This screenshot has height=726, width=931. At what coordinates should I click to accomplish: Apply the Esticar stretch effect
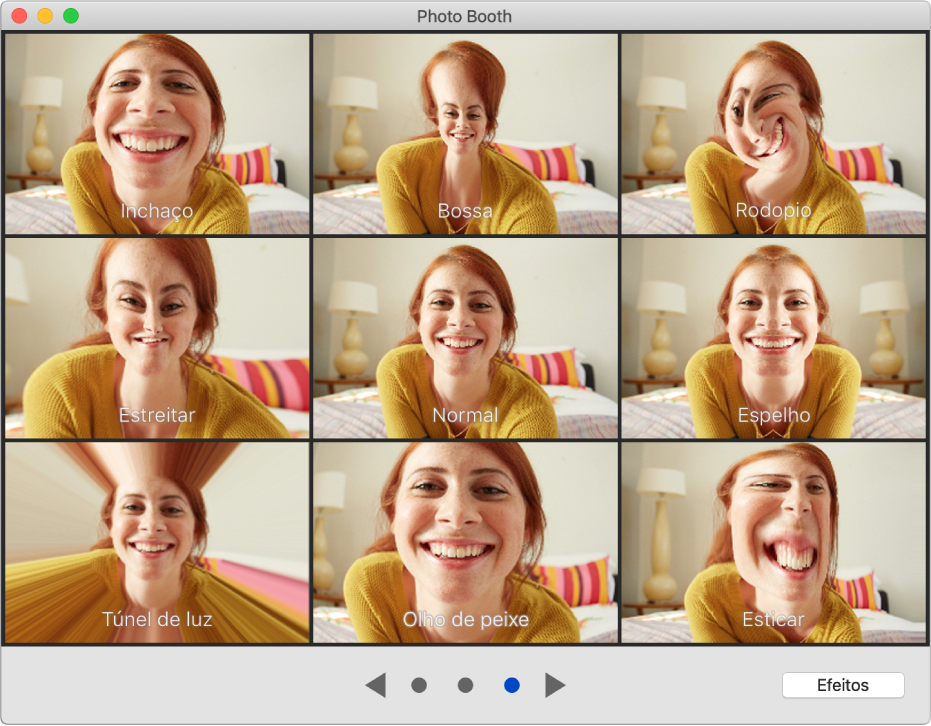click(x=773, y=543)
